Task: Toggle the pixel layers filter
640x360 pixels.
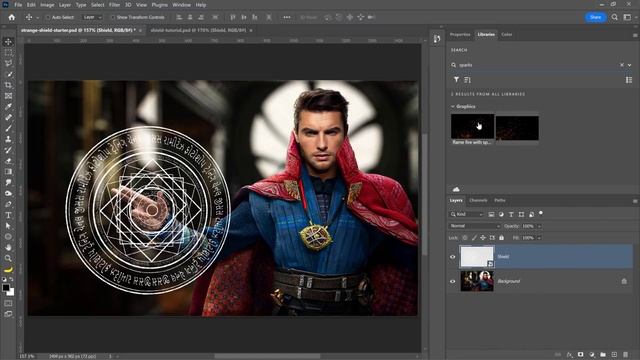Action: [x=491, y=214]
